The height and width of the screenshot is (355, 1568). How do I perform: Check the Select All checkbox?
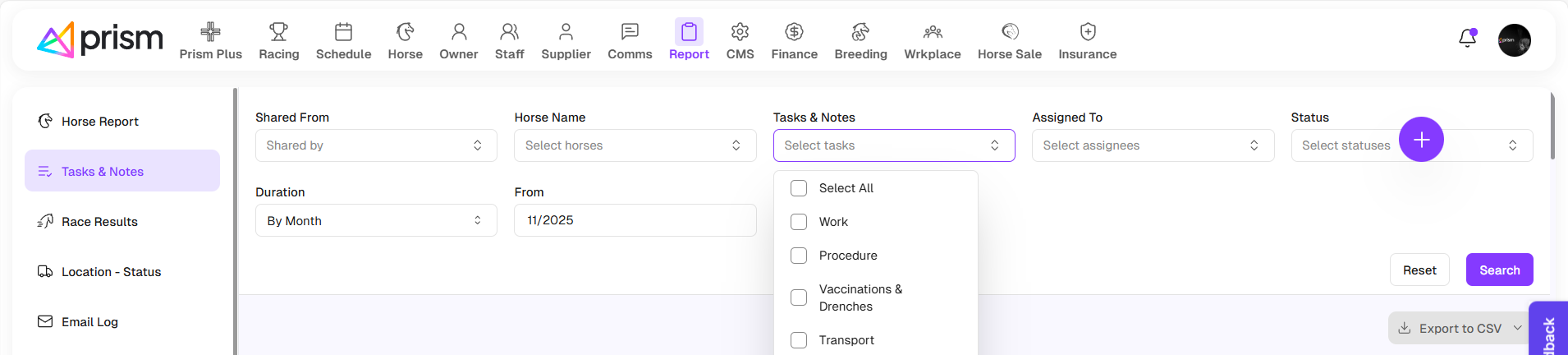pos(799,188)
